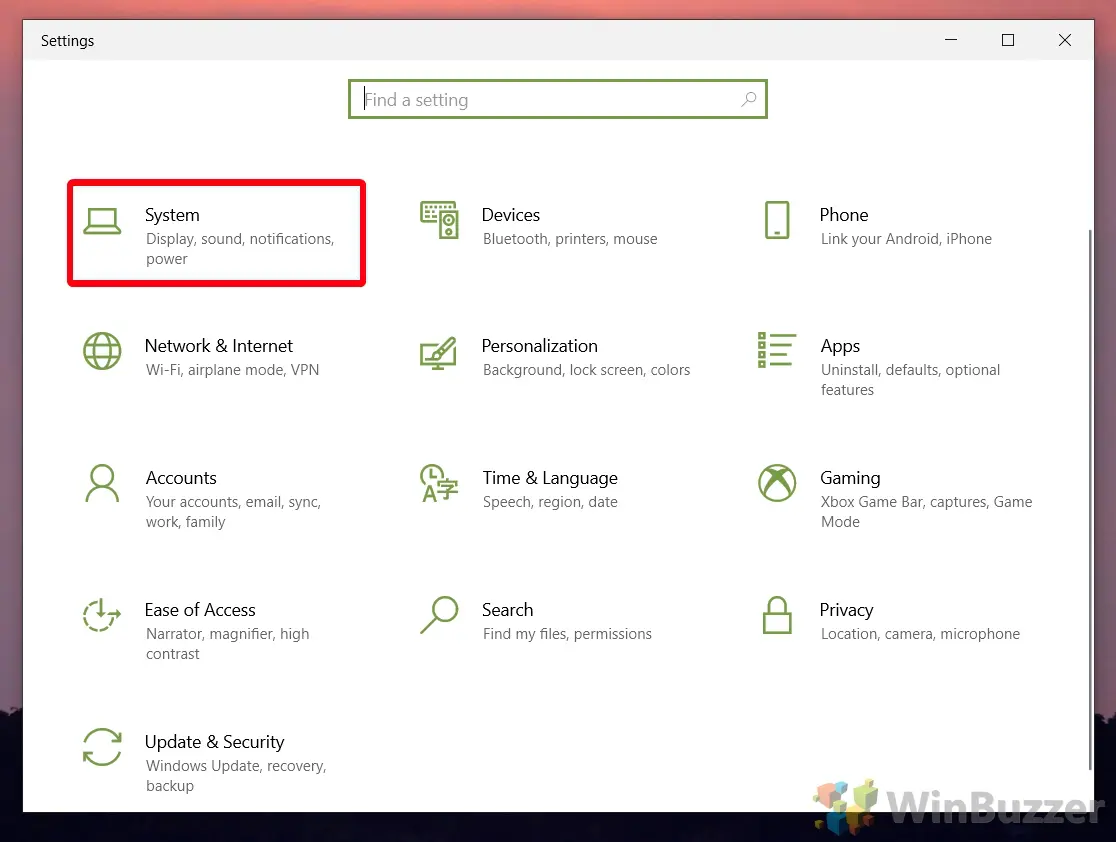Click the Ease of Access icon

point(102,615)
